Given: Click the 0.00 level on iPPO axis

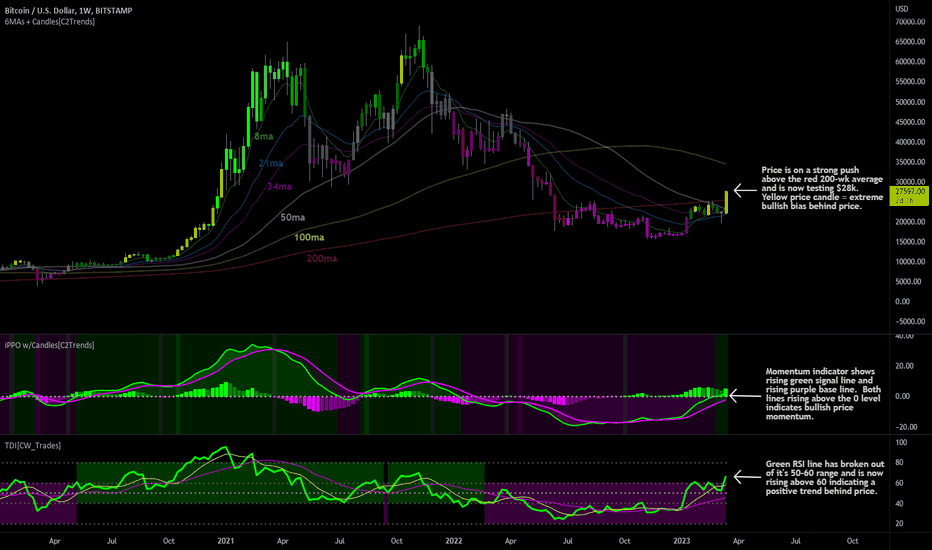Looking at the screenshot, I should click(902, 396).
